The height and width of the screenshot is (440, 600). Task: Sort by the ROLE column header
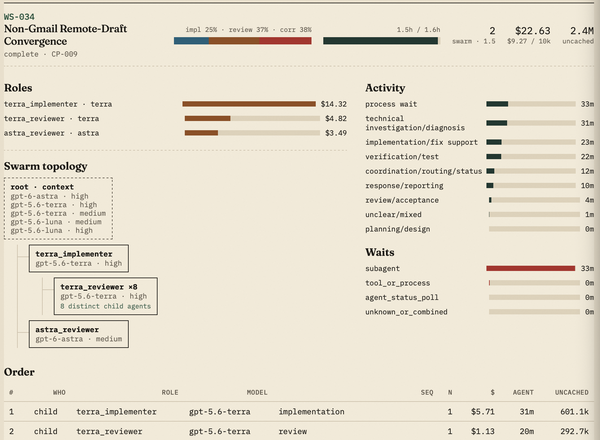coord(170,393)
